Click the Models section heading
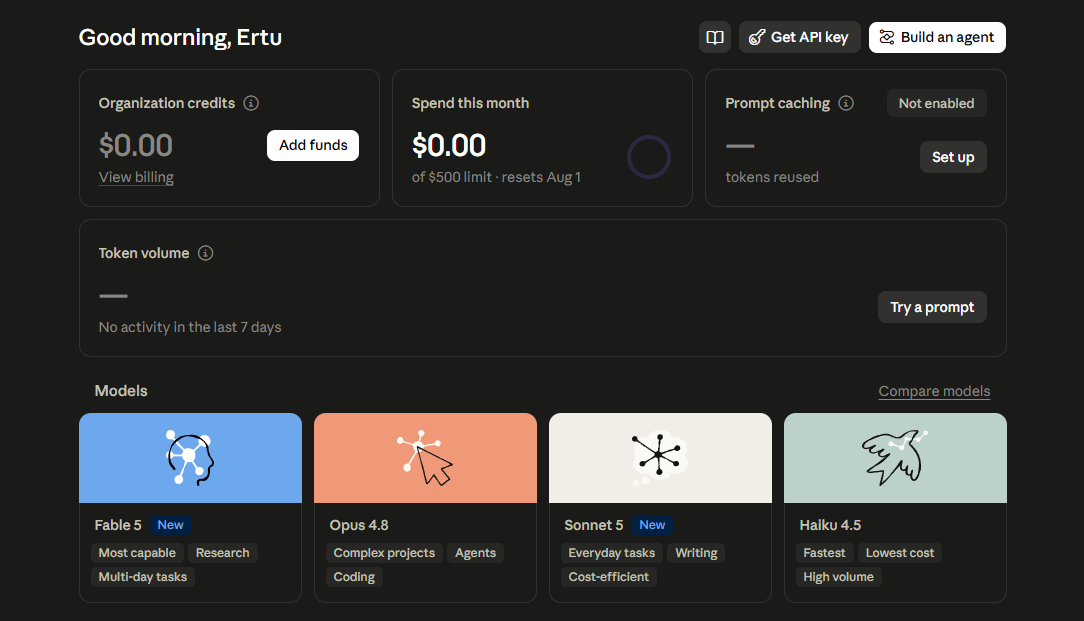The height and width of the screenshot is (621, 1084). 121,391
